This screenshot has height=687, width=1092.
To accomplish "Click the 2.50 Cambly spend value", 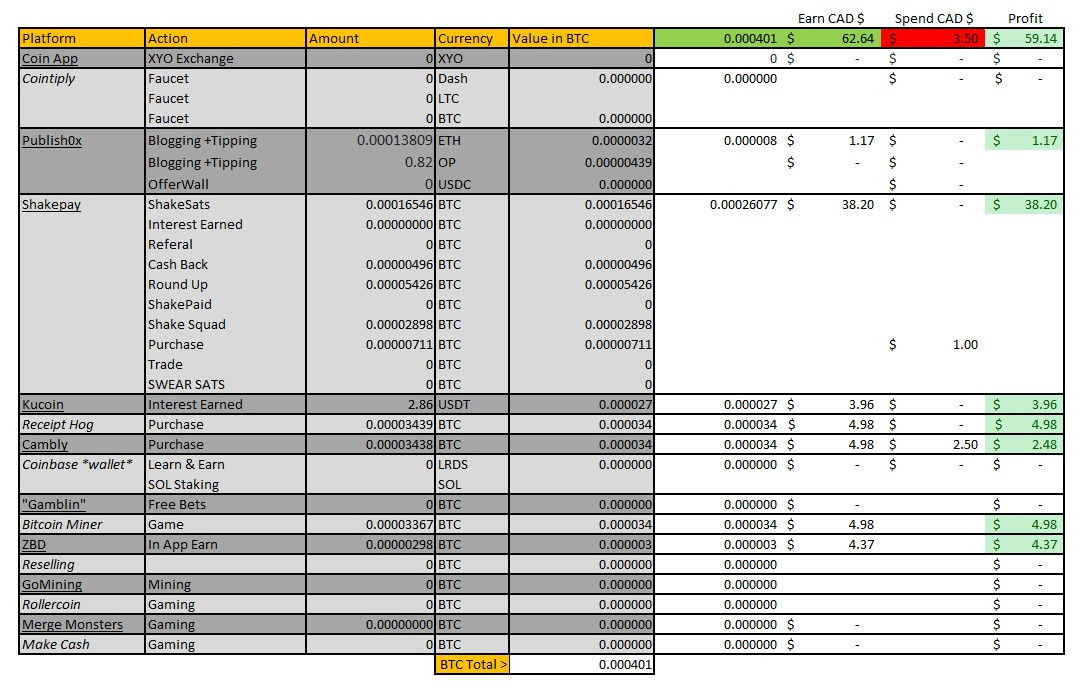I will (x=965, y=444).
